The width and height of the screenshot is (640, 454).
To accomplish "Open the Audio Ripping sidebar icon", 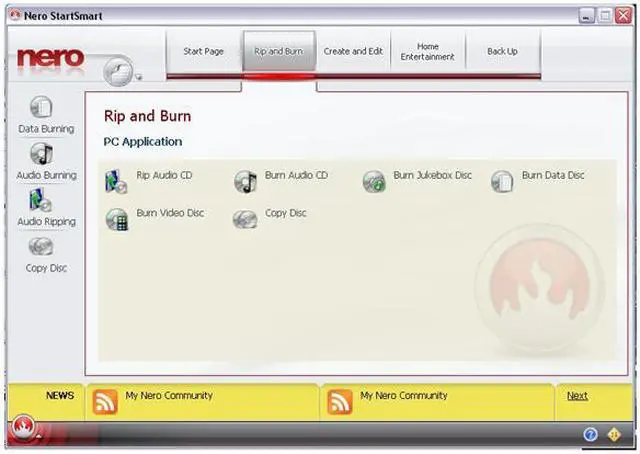I will pyautogui.click(x=40, y=200).
